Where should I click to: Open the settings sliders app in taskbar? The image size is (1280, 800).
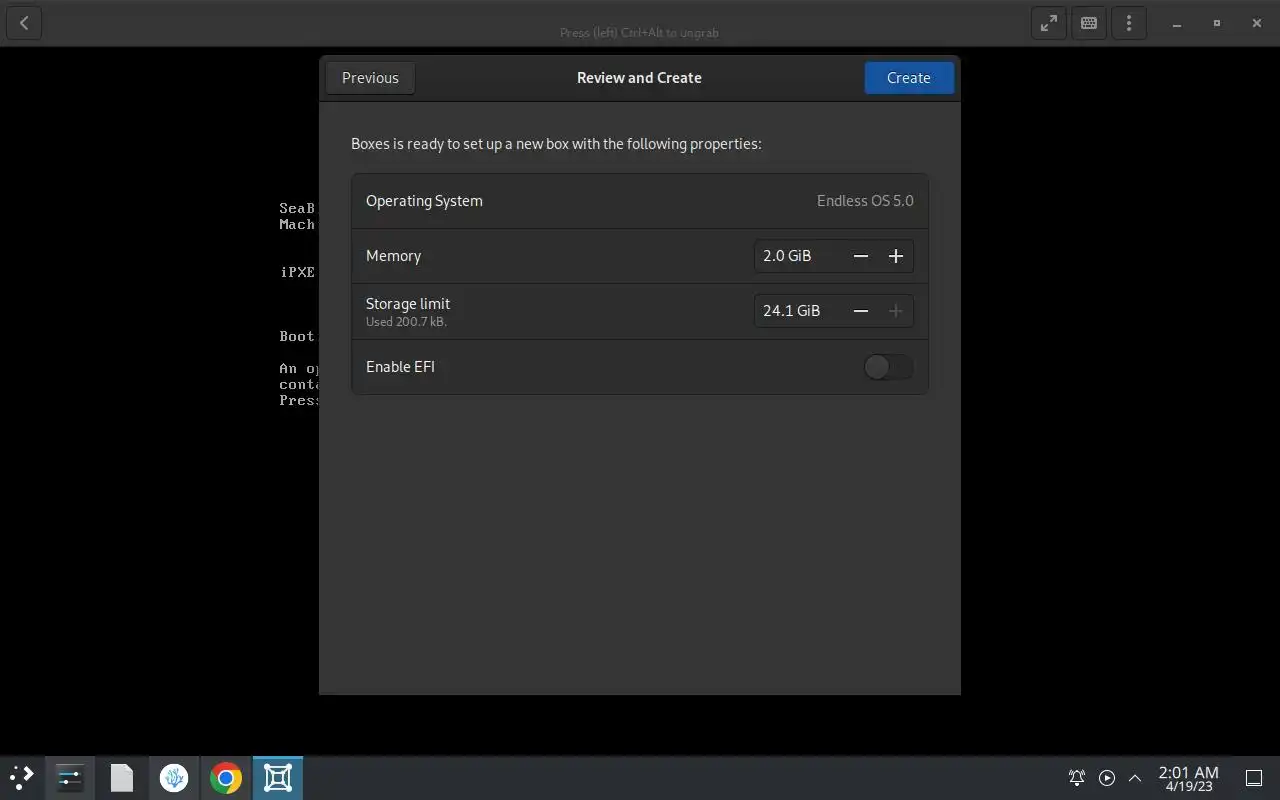pyautogui.click(x=70, y=777)
